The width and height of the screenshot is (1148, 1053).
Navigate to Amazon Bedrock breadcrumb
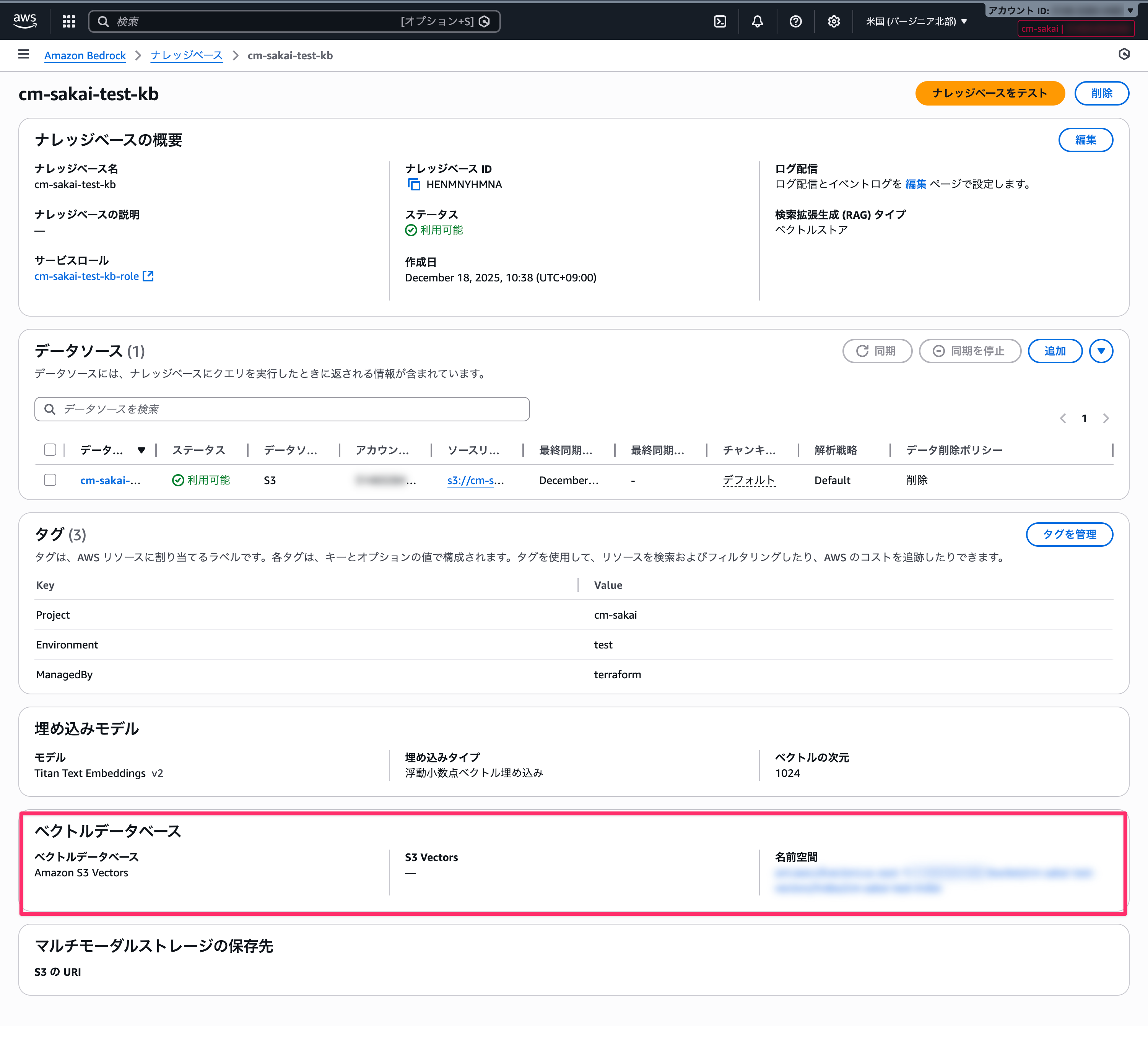click(85, 55)
